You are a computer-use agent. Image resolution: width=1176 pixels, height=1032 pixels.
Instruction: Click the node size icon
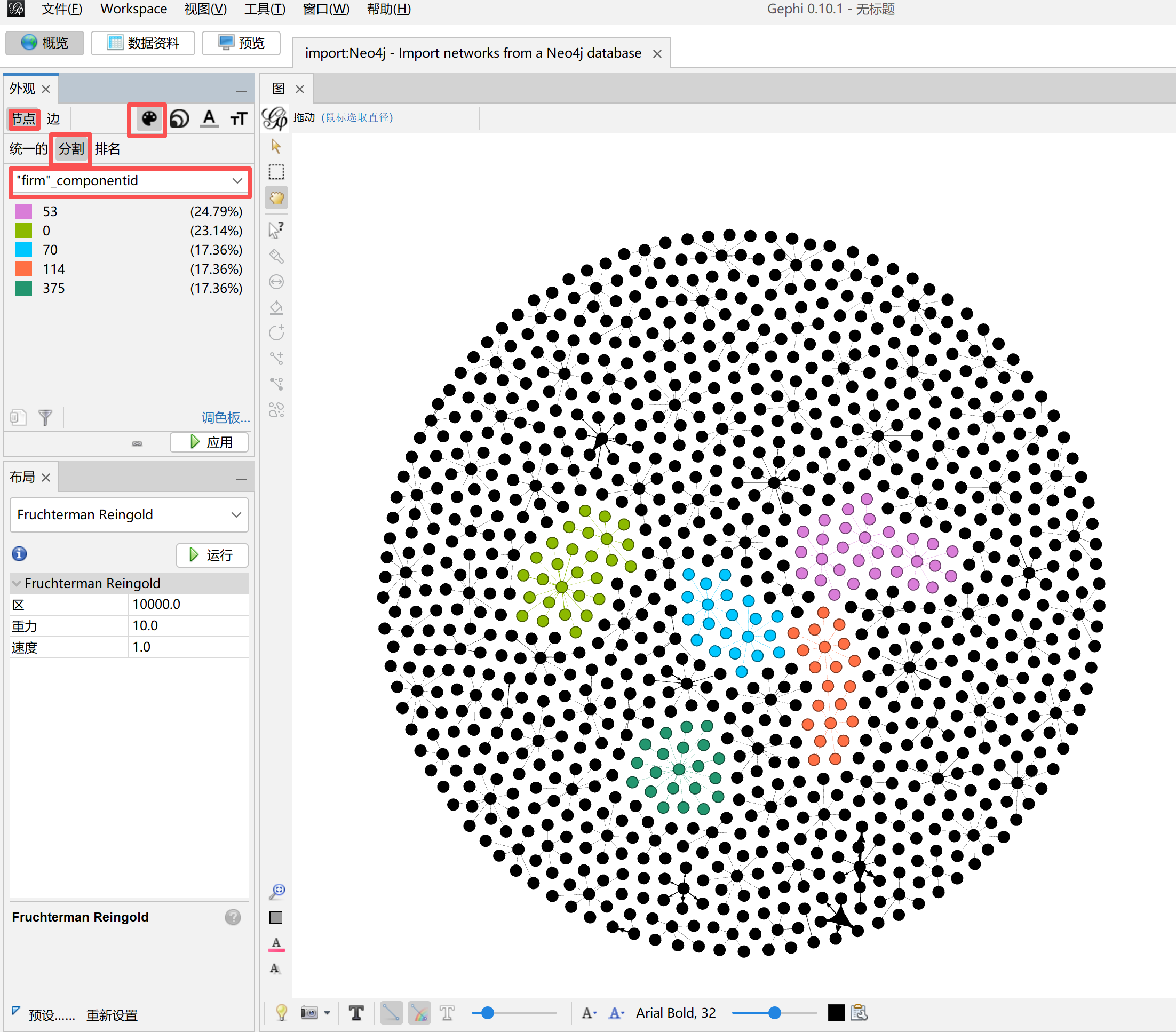click(x=179, y=119)
